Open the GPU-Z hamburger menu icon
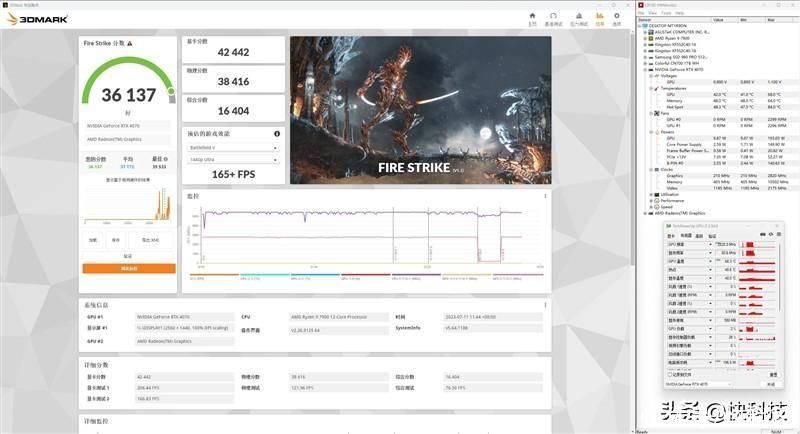 (779, 234)
